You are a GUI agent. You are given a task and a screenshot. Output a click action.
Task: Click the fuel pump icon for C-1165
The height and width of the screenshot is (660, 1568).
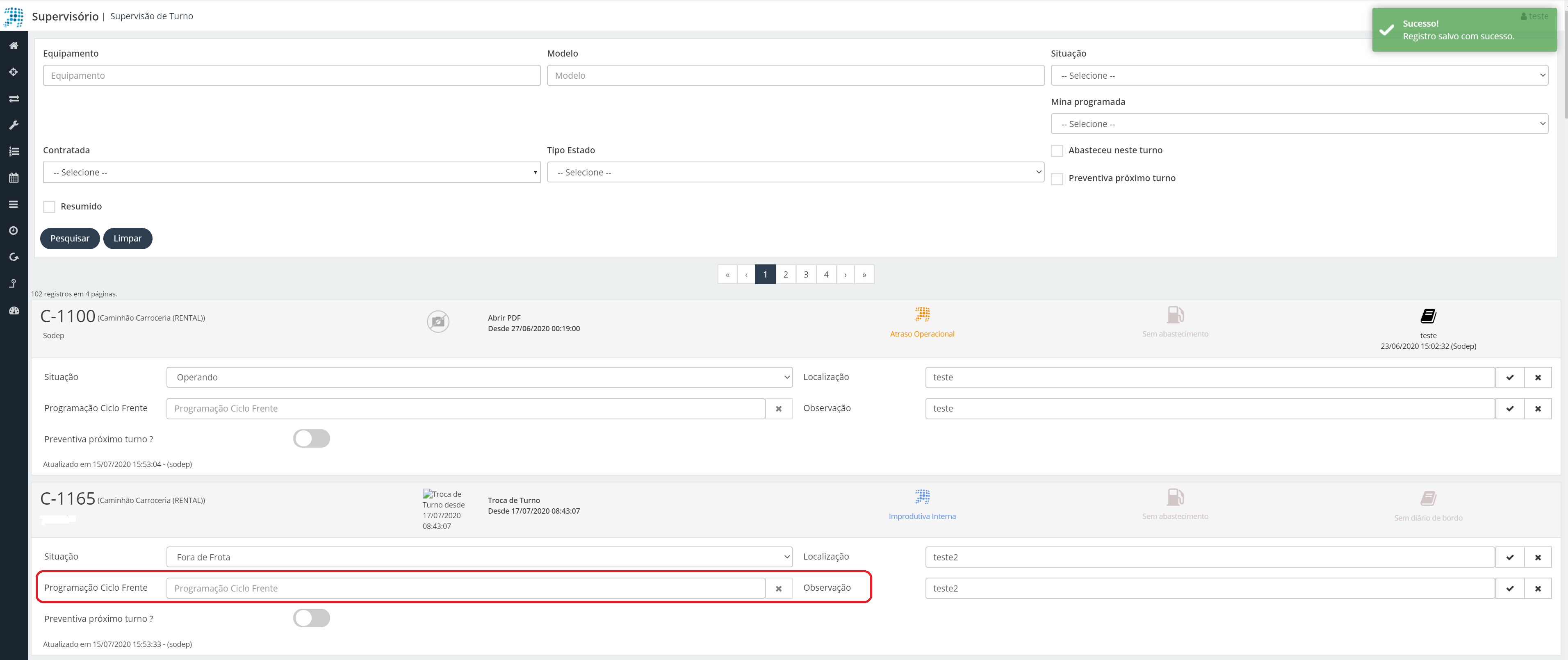tap(1175, 497)
